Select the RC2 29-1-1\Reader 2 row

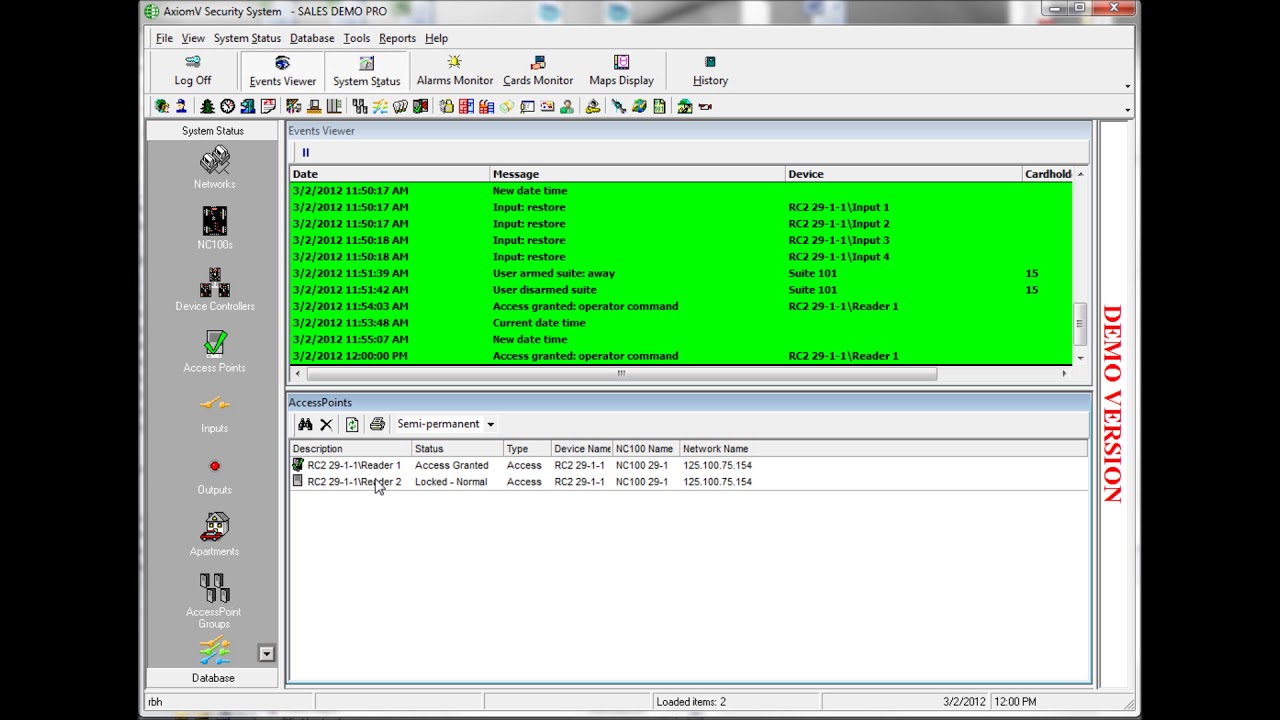click(x=689, y=482)
